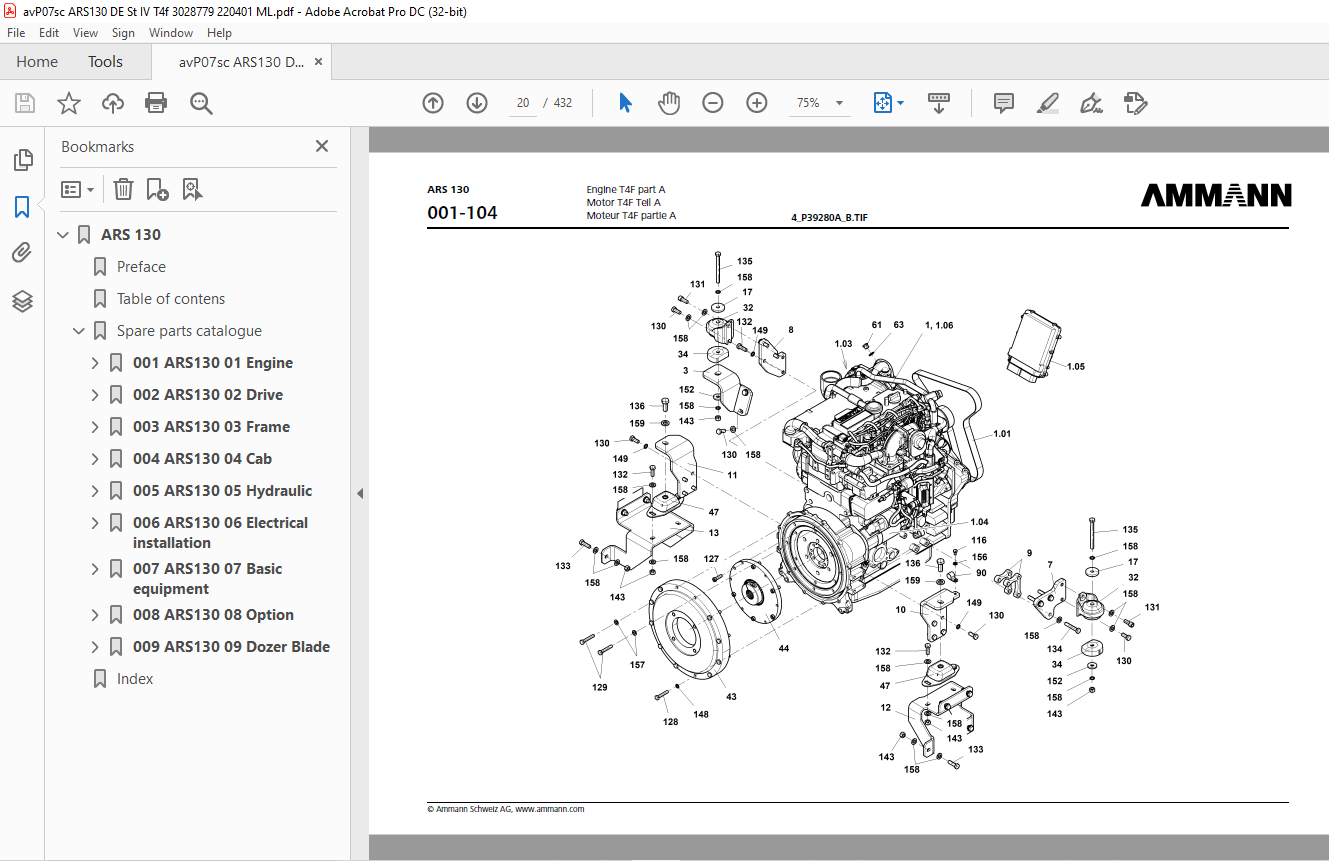Go to next page arrow
Viewport: 1329px width, 861px height.
(477, 103)
